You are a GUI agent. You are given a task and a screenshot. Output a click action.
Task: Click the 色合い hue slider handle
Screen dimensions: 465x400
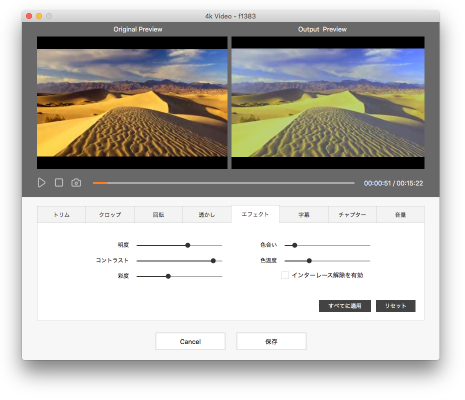tap(295, 245)
